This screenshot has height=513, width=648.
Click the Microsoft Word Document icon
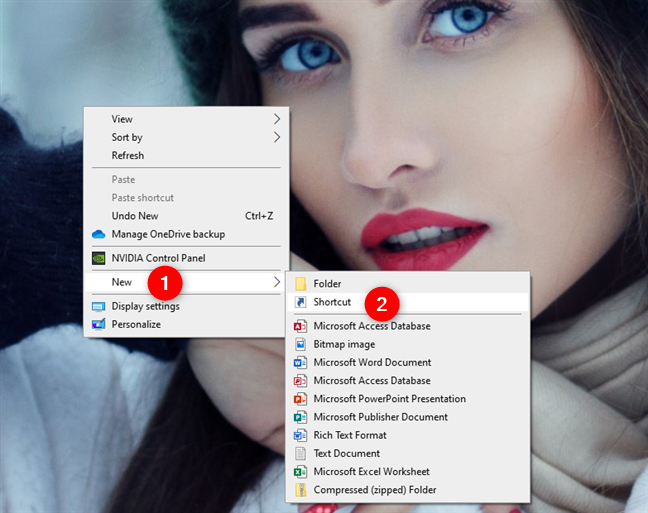click(300, 363)
